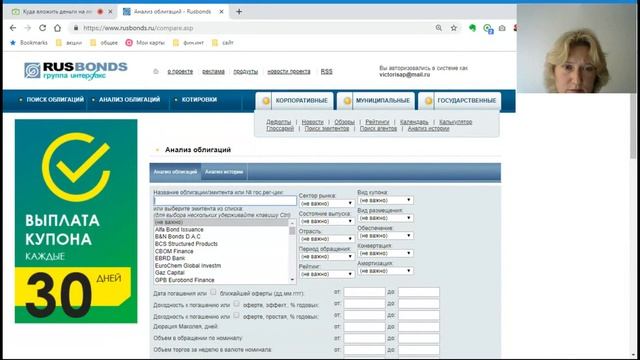
Task: Open the Калькулятор link
Action: click(x=456, y=122)
